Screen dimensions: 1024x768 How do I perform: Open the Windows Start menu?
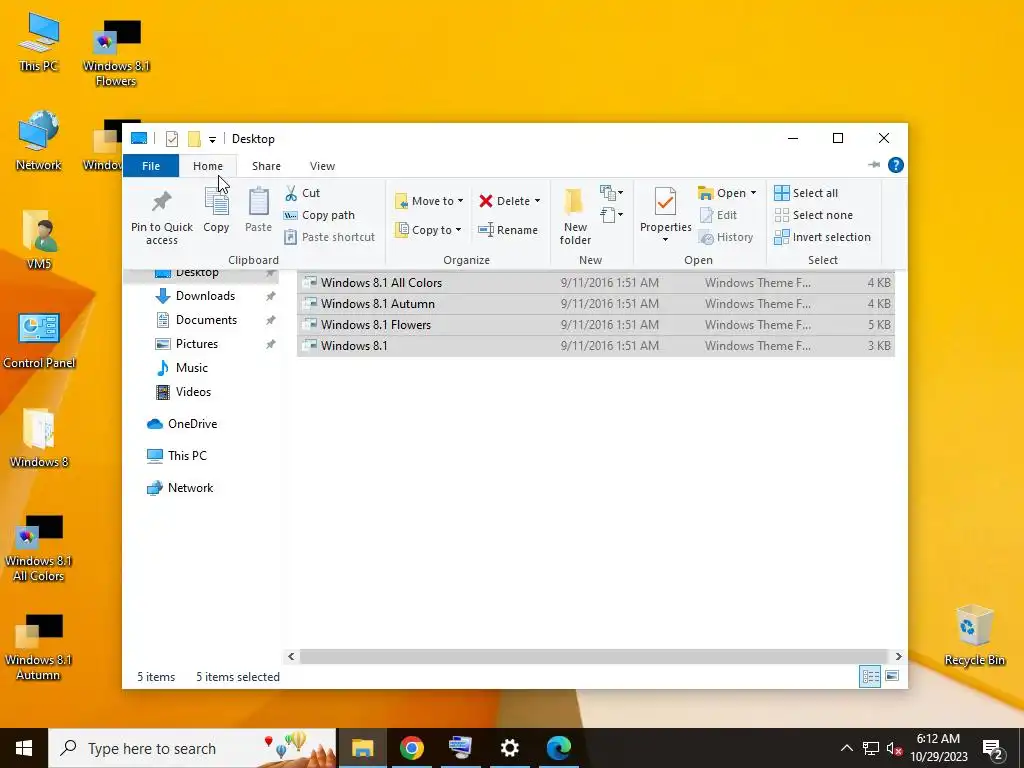click(24, 748)
